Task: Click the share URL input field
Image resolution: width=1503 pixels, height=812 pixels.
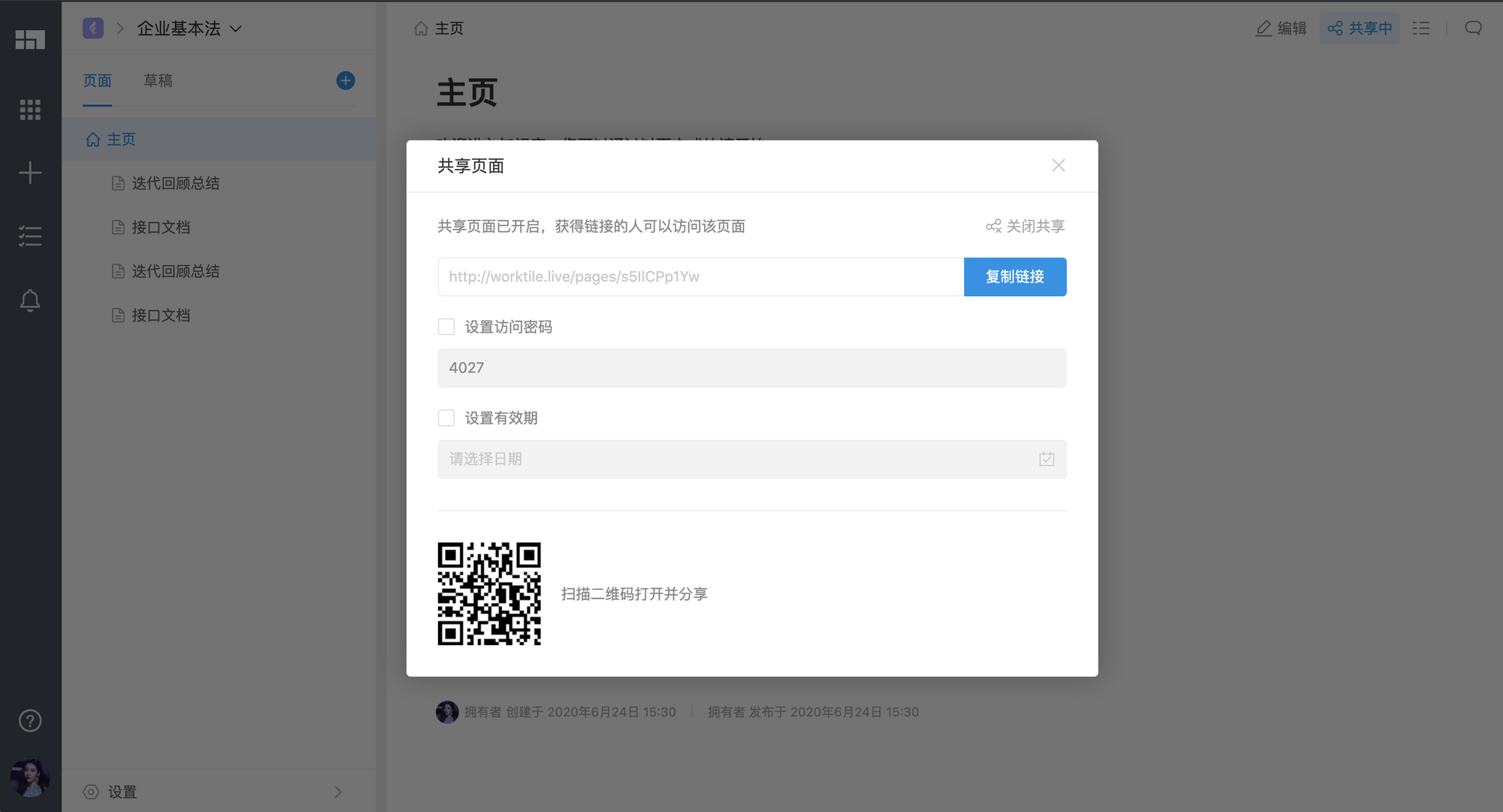Action: 701,276
